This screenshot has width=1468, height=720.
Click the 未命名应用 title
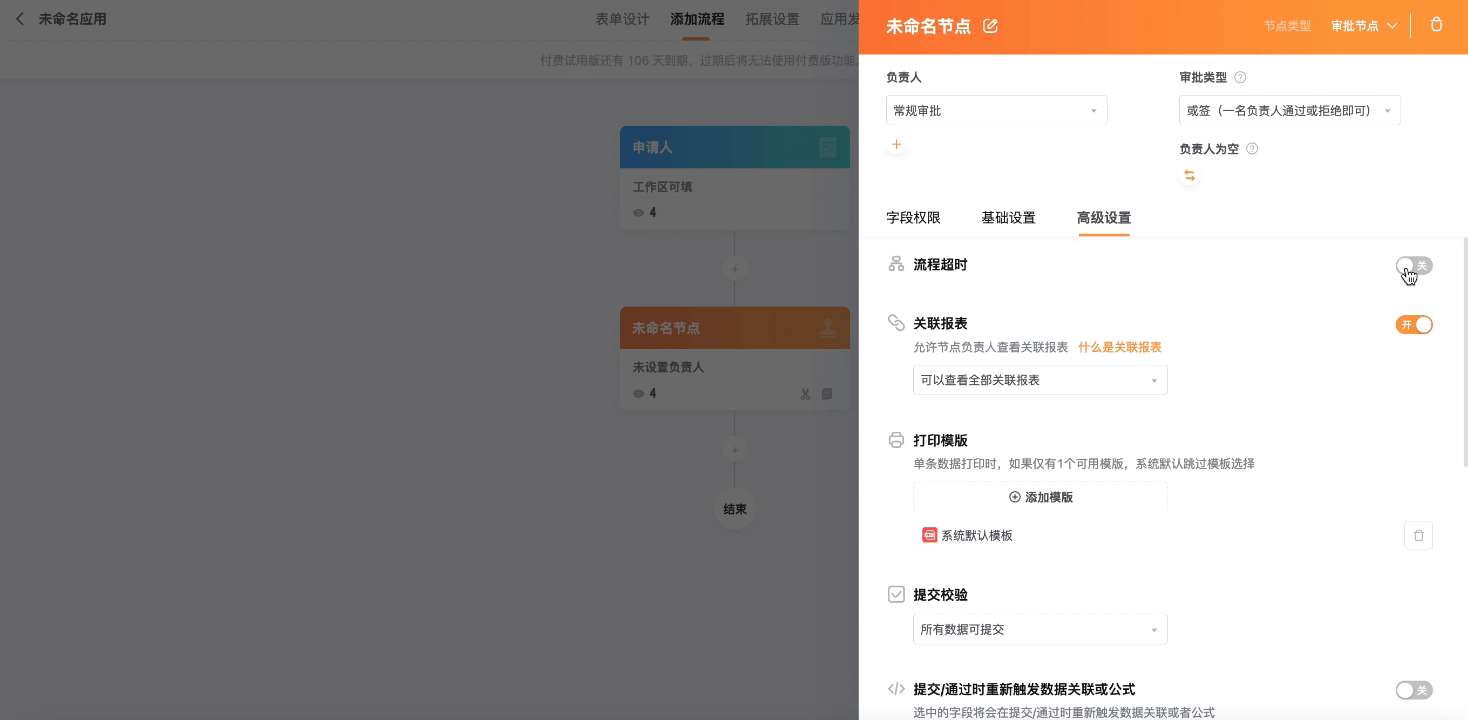pyautogui.click(x=72, y=19)
